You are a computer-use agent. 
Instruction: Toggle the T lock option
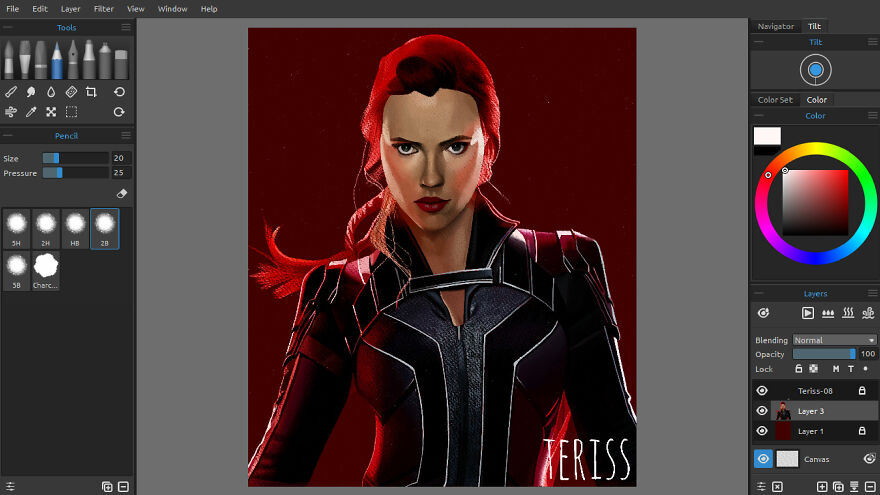coord(851,369)
